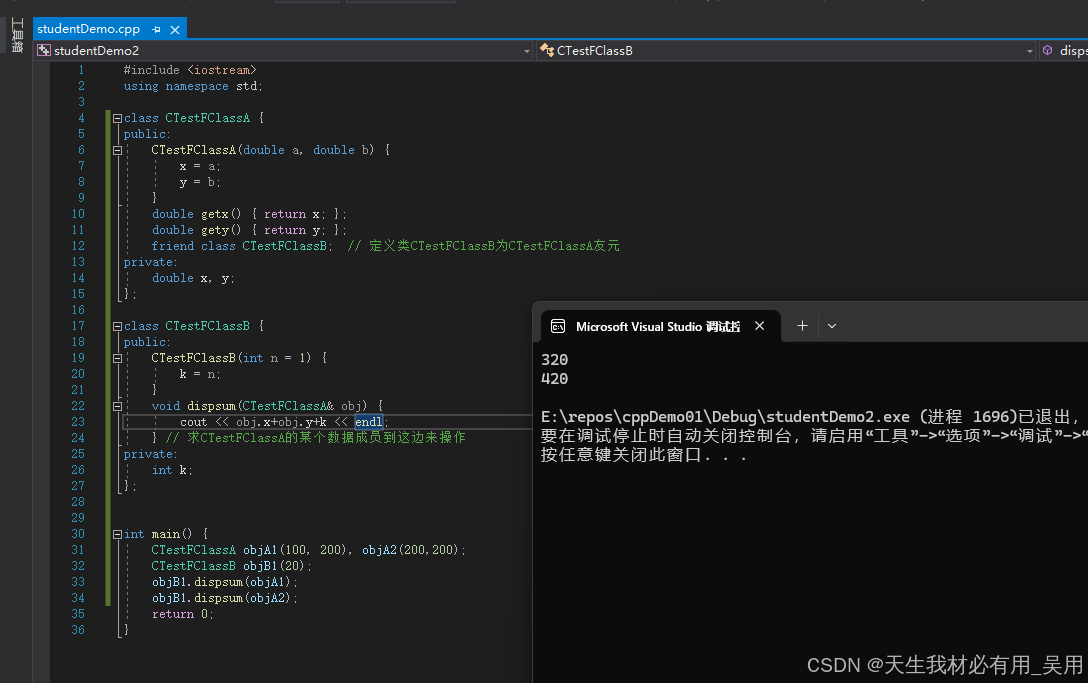Screen dimensions: 1088x683
Task: Collapse the class CTestFClassB block
Action: [x=117, y=326]
